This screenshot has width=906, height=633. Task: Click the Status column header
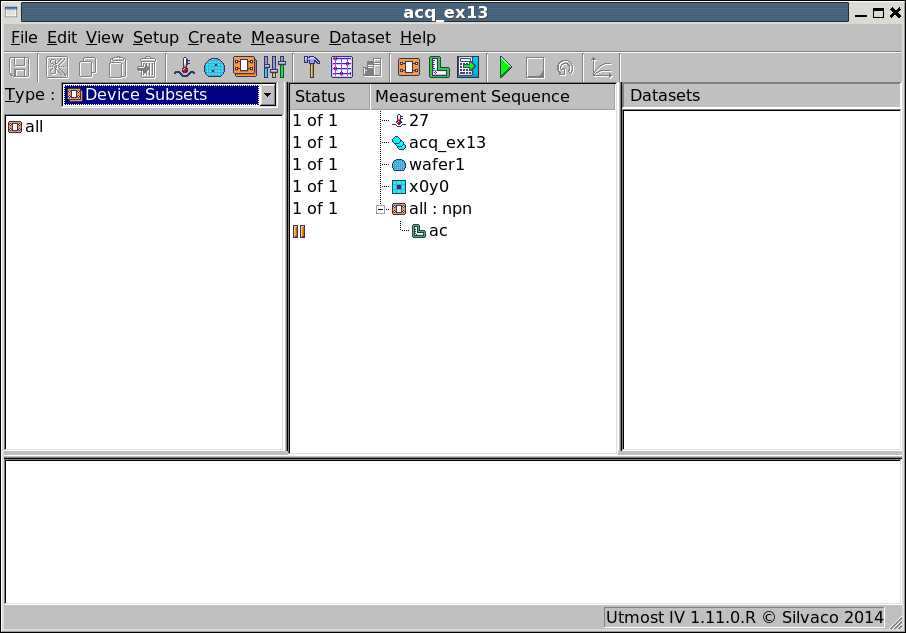330,96
